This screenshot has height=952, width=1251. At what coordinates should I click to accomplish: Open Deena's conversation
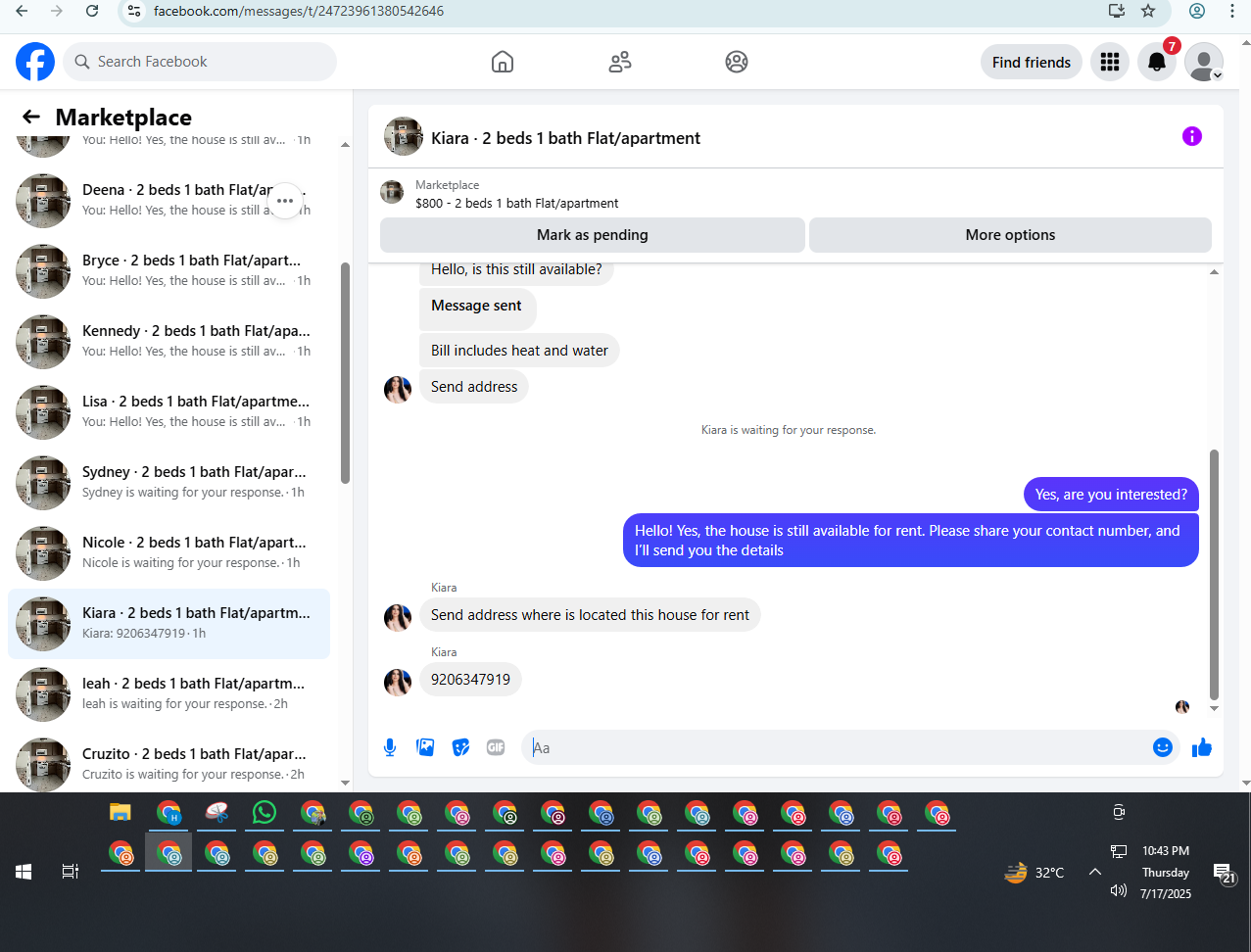coord(168,201)
